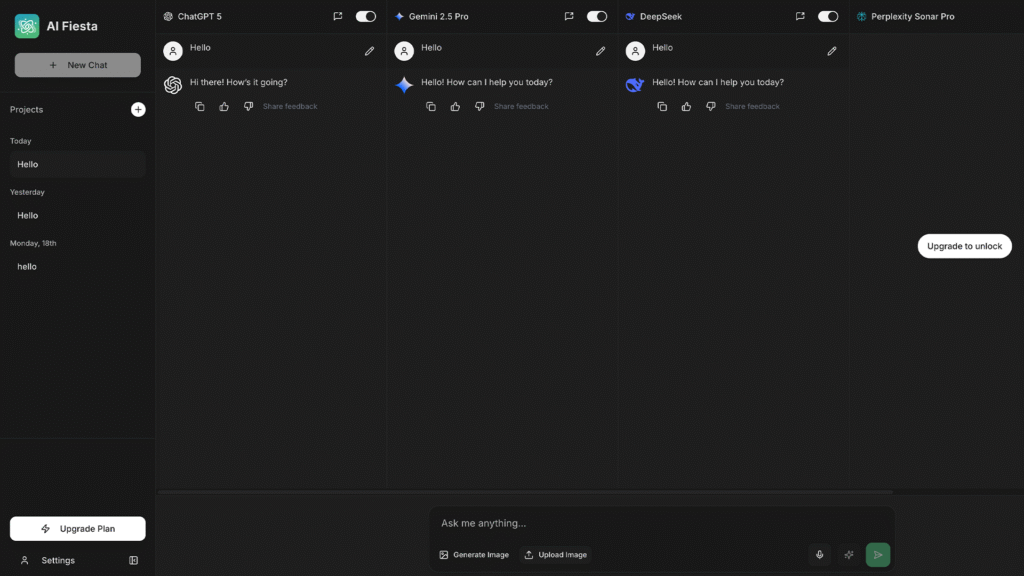This screenshot has width=1024, height=576.
Task: Thumbs down the Gemini 2.5 Pro response
Action: (x=479, y=106)
